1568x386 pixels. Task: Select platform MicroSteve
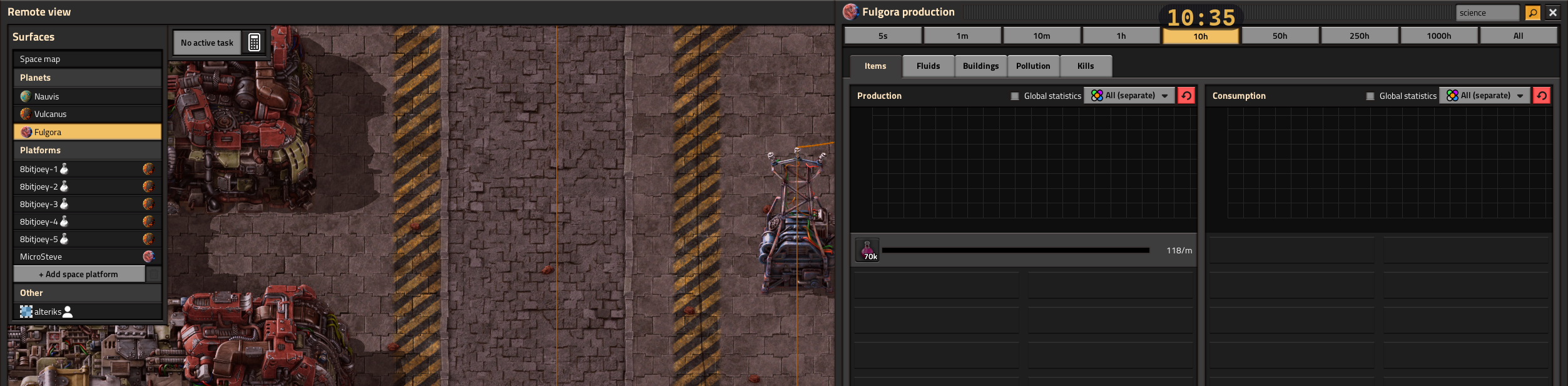88,256
